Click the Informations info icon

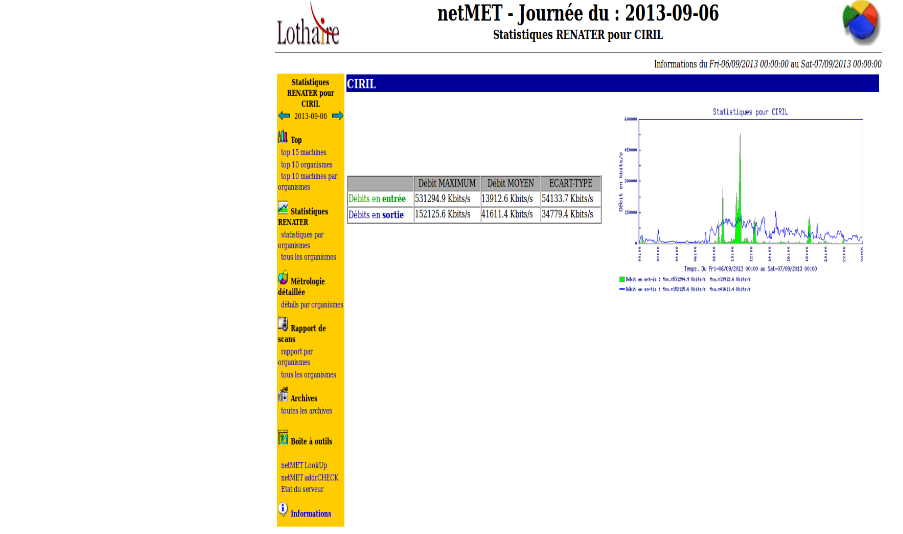283,509
